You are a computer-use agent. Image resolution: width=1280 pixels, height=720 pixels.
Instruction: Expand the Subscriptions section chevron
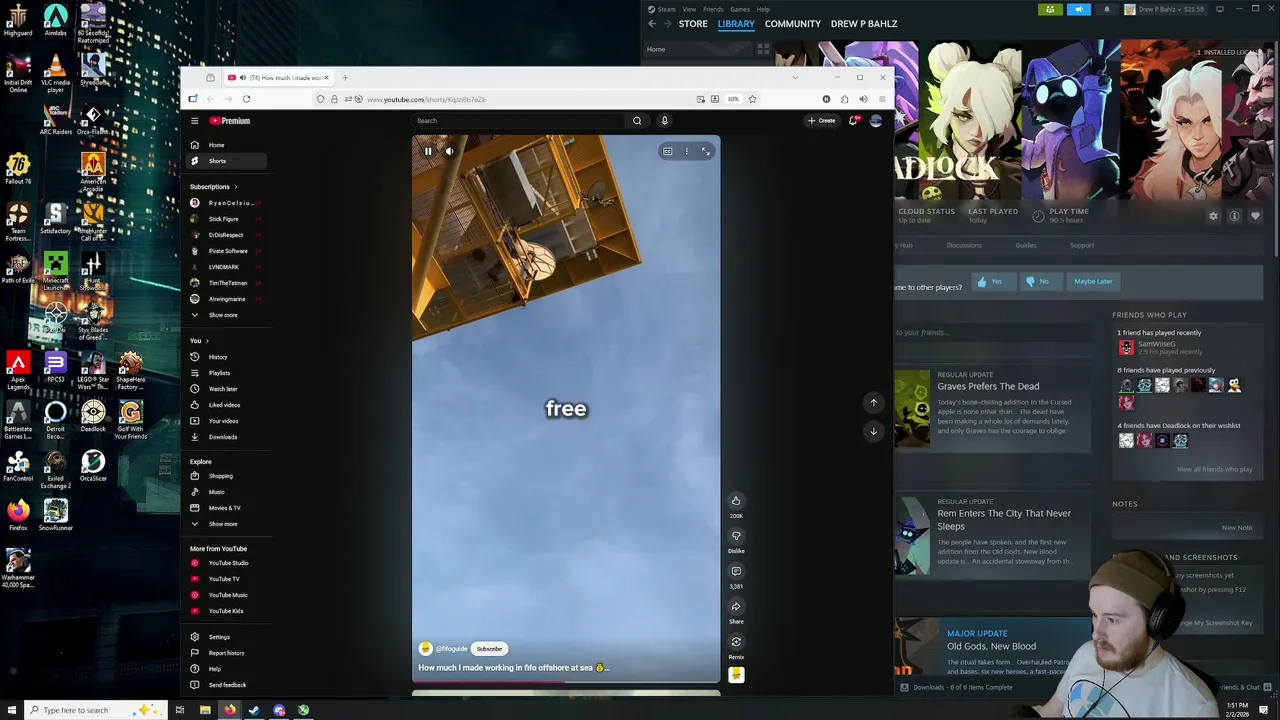pos(236,187)
